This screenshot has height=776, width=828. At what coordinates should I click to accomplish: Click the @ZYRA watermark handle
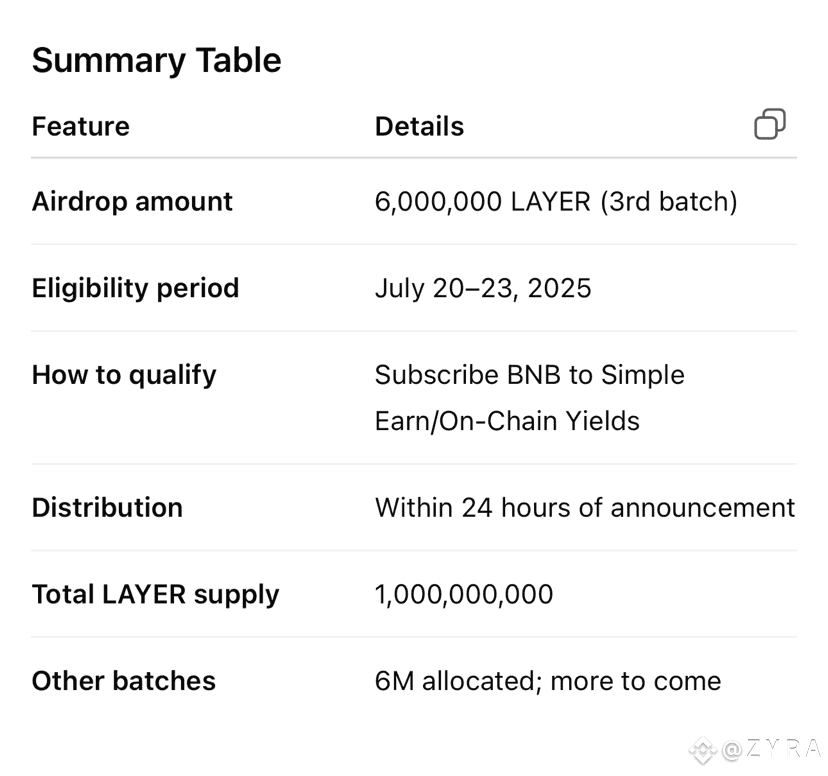[771, 749]
